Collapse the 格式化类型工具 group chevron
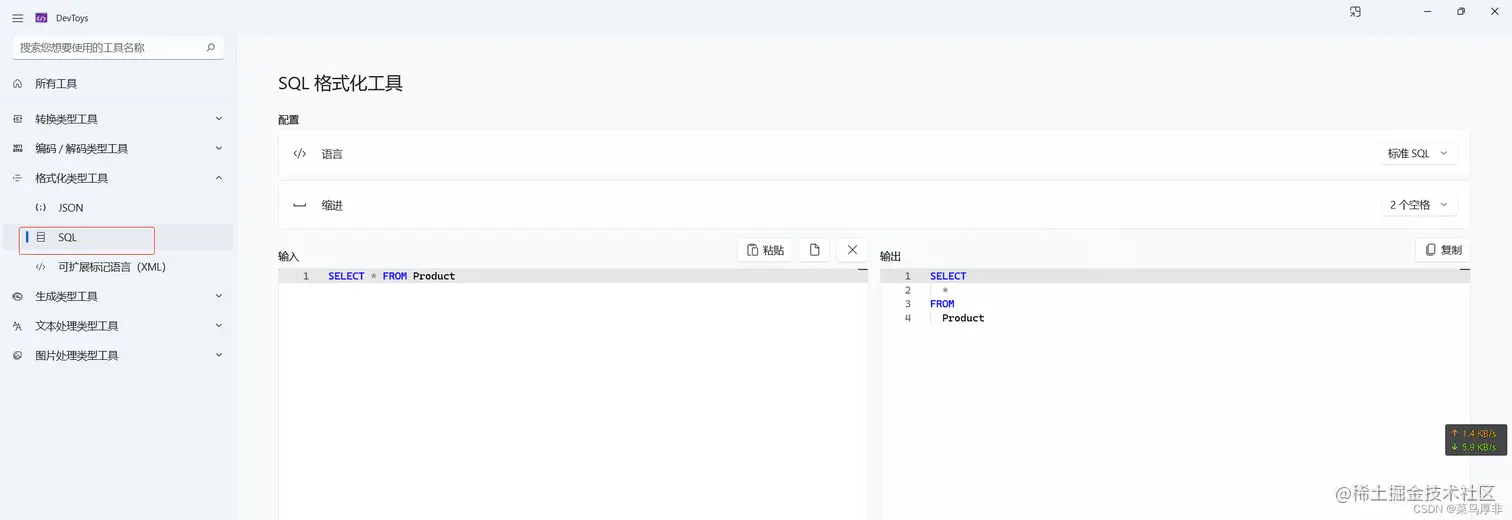This screenshot has height=520, width=1512. click(x=219, y=178)
